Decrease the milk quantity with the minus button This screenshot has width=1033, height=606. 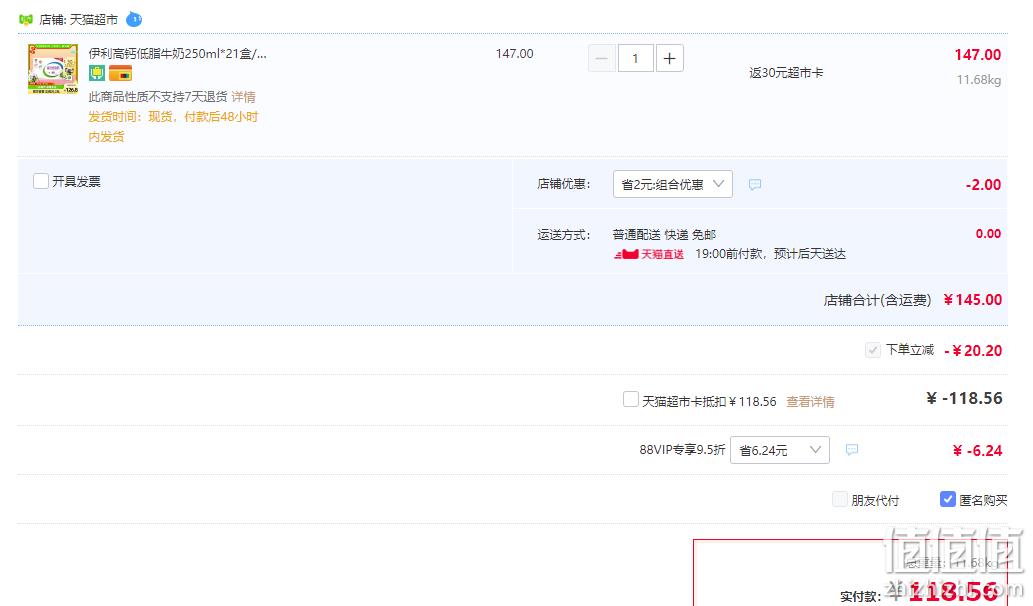(601, 58)
